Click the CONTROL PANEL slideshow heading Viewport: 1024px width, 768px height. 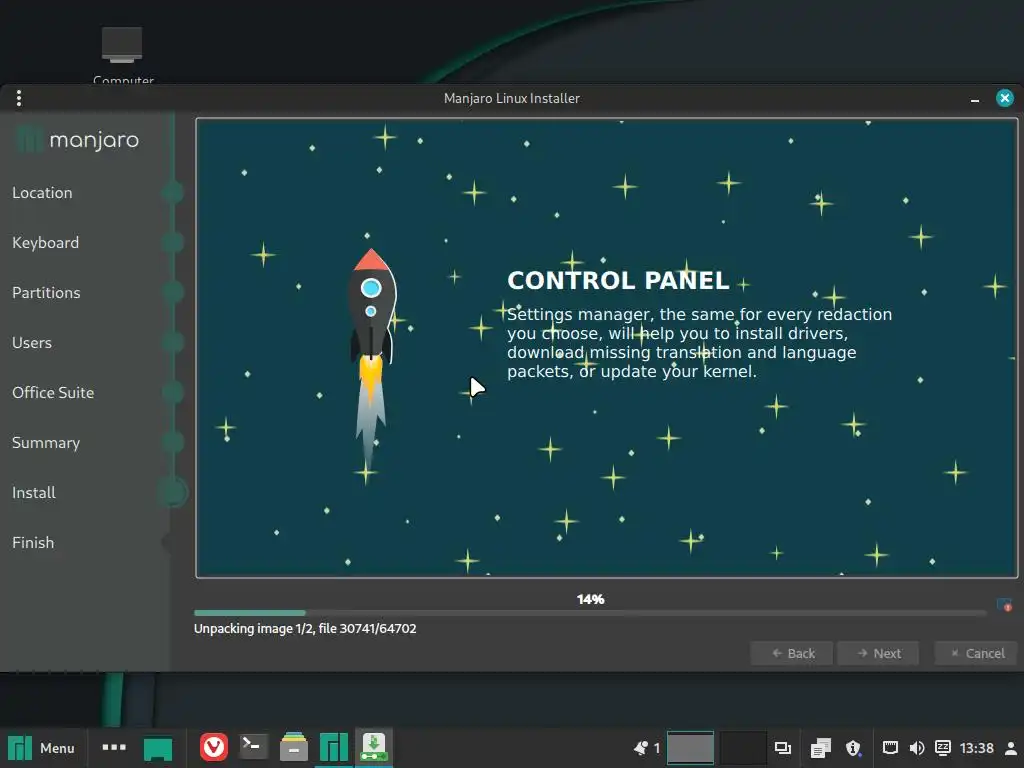pos(618,280)
